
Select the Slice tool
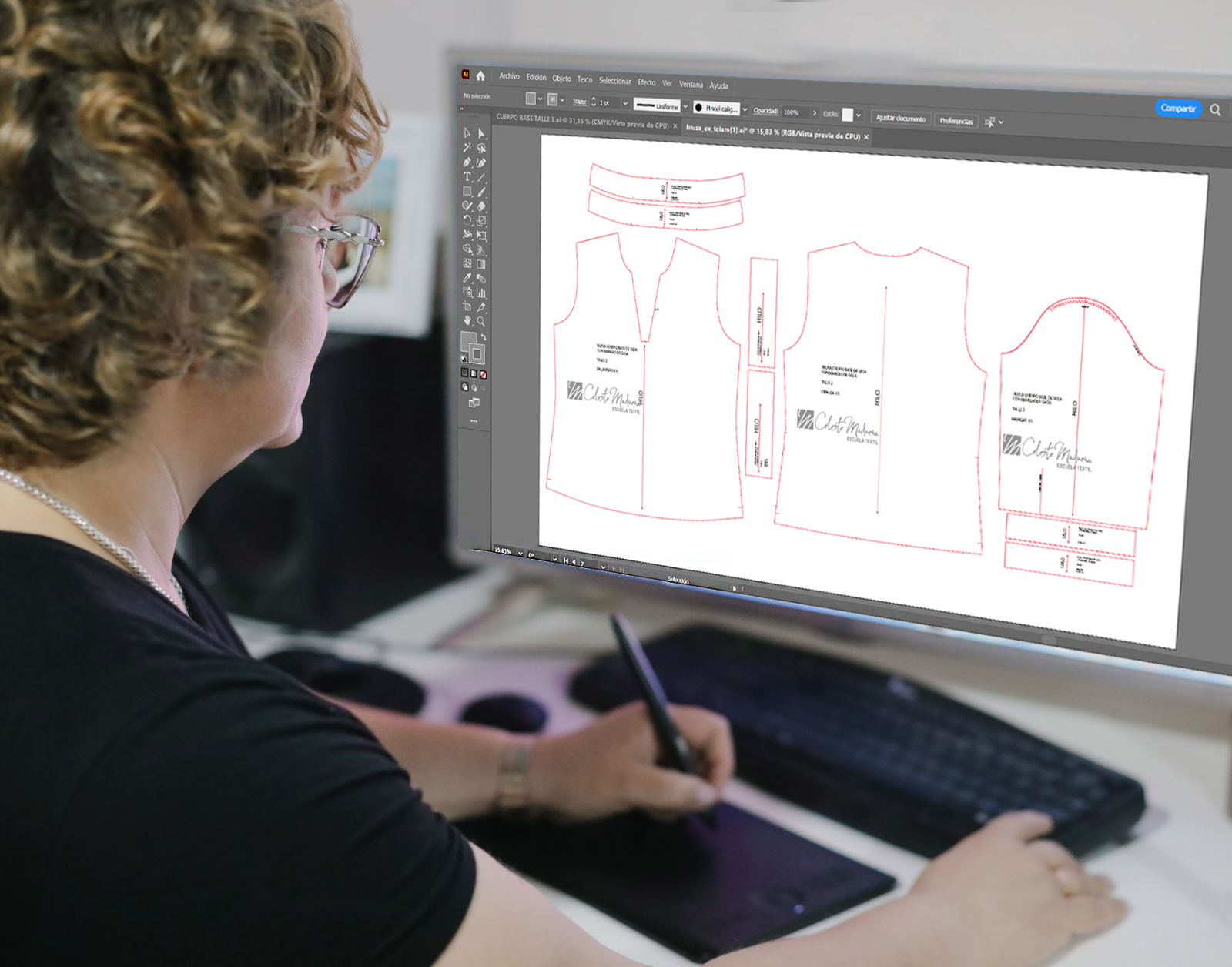pyautogui.click(x=481, y=306)
